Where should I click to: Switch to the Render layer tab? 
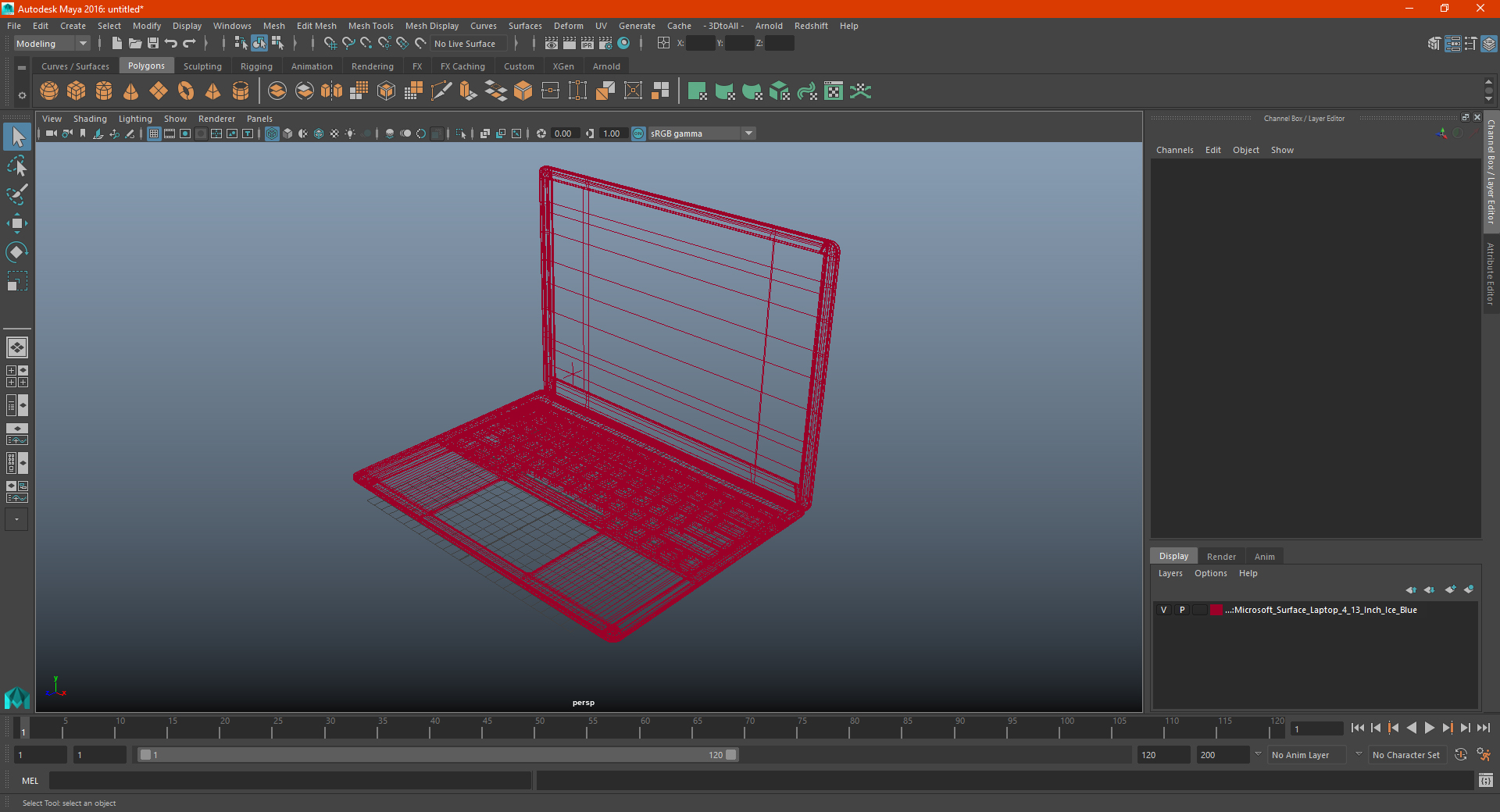point(1221,557)
